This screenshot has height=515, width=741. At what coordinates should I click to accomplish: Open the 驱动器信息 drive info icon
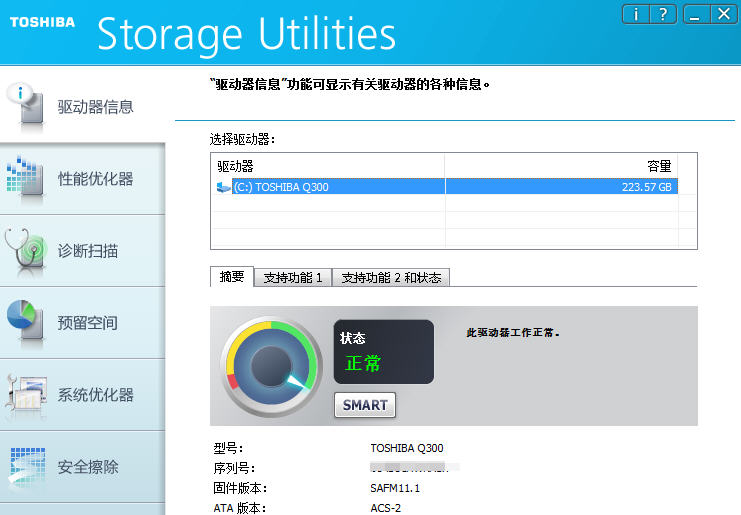[x=26, y=108]
